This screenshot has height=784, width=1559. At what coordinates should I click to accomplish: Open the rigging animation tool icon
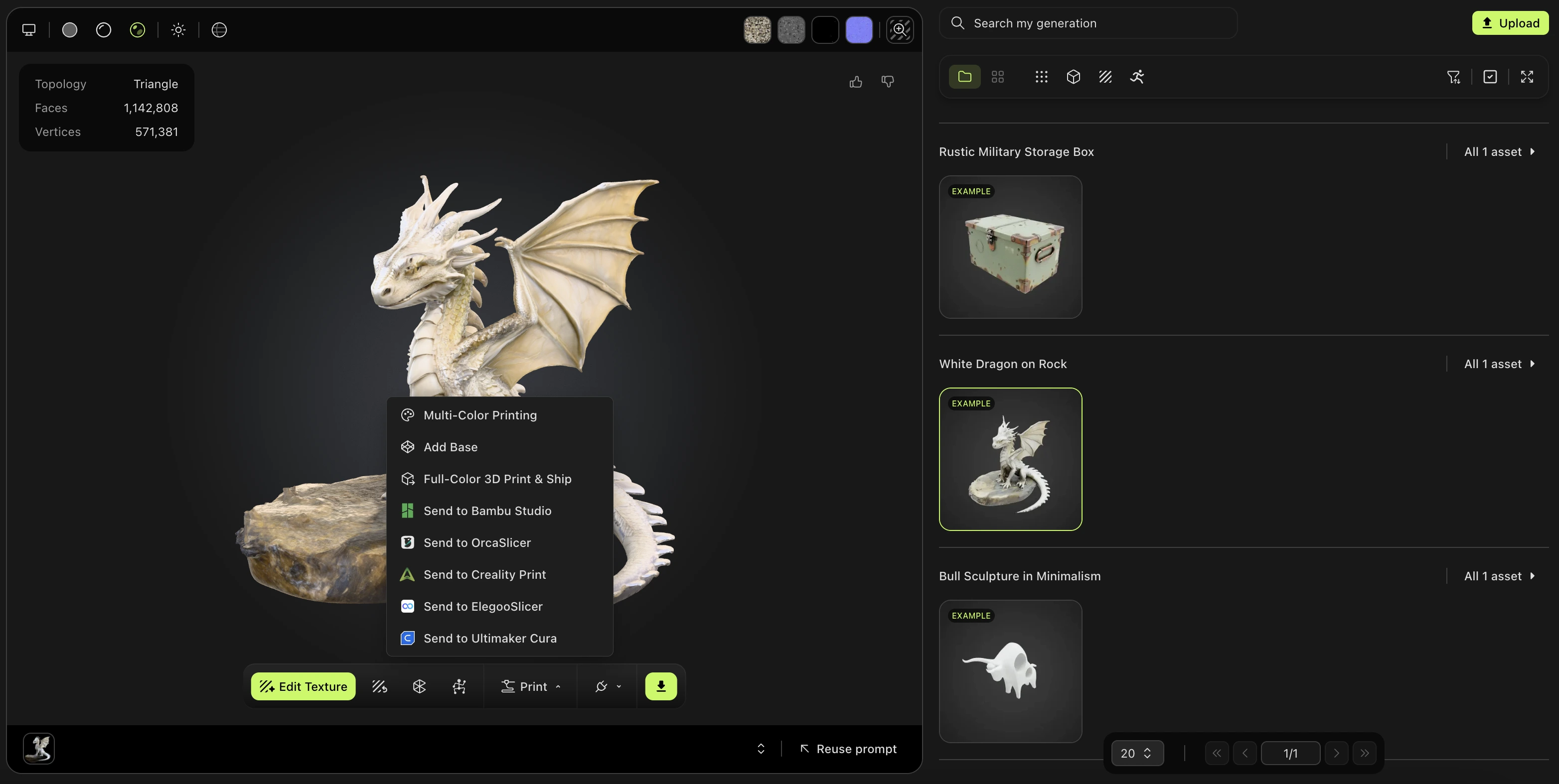[459, 686]
